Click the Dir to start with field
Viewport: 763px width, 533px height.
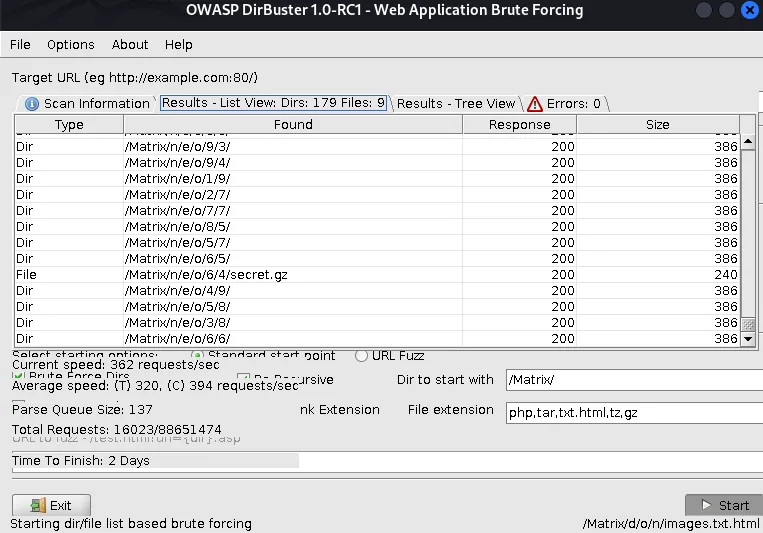click(x=635, y=380)
